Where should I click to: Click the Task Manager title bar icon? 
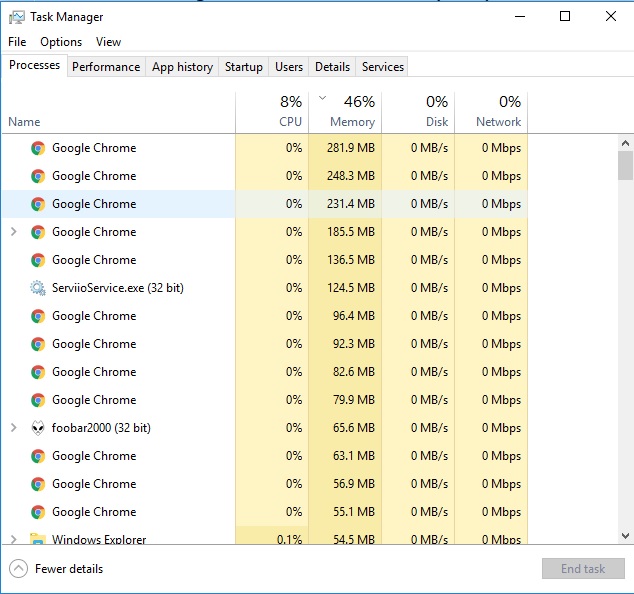click(16, 17)
